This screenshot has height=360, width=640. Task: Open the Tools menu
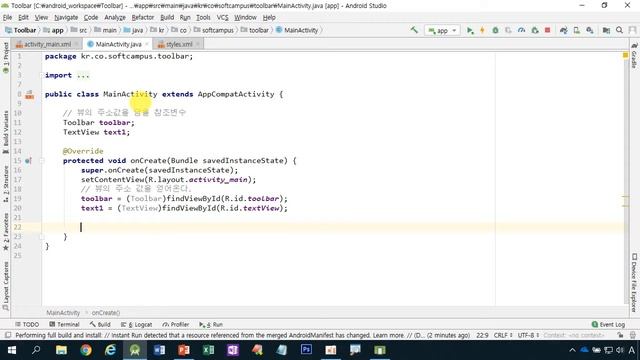coord(203,18)
